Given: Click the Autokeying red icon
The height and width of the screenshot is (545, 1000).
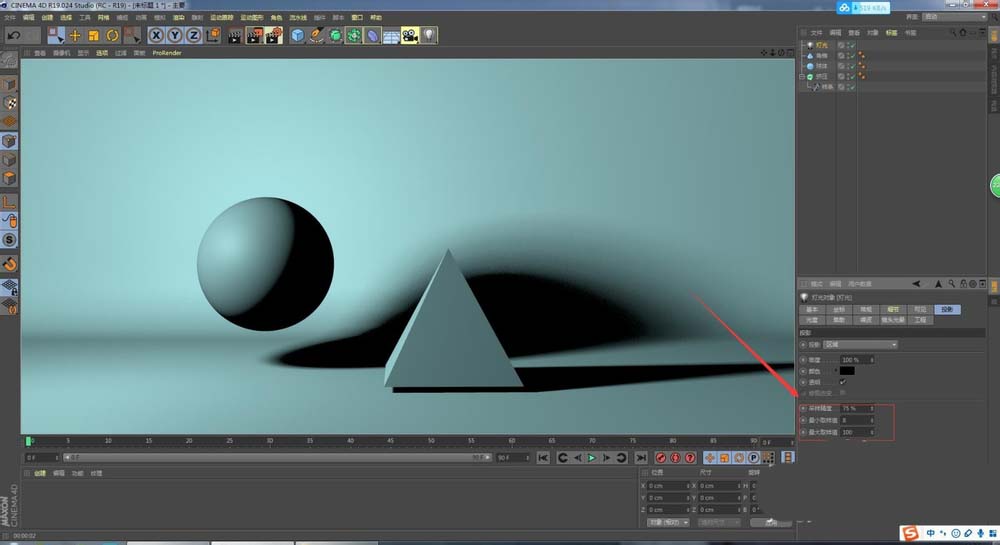Looking at the screenshot, I should [675, 458].
